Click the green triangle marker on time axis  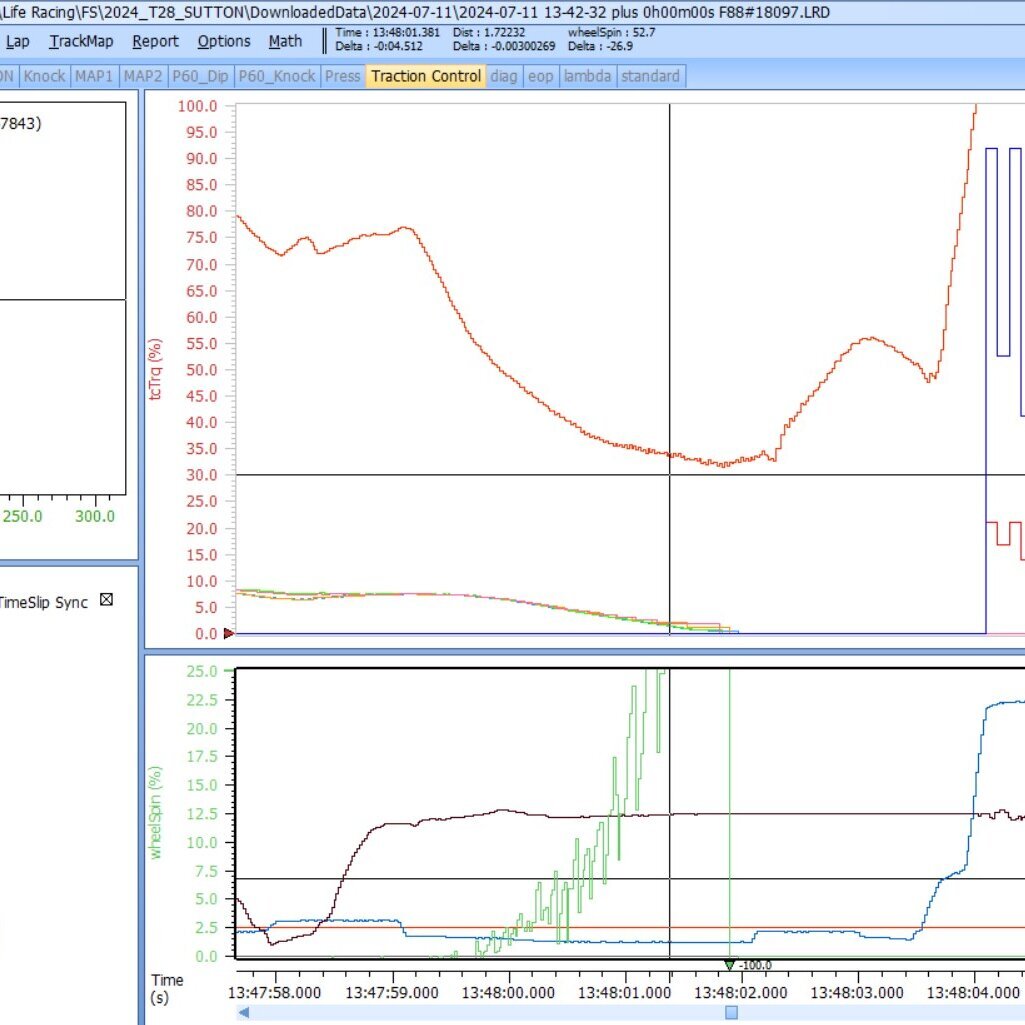(730, 966)
